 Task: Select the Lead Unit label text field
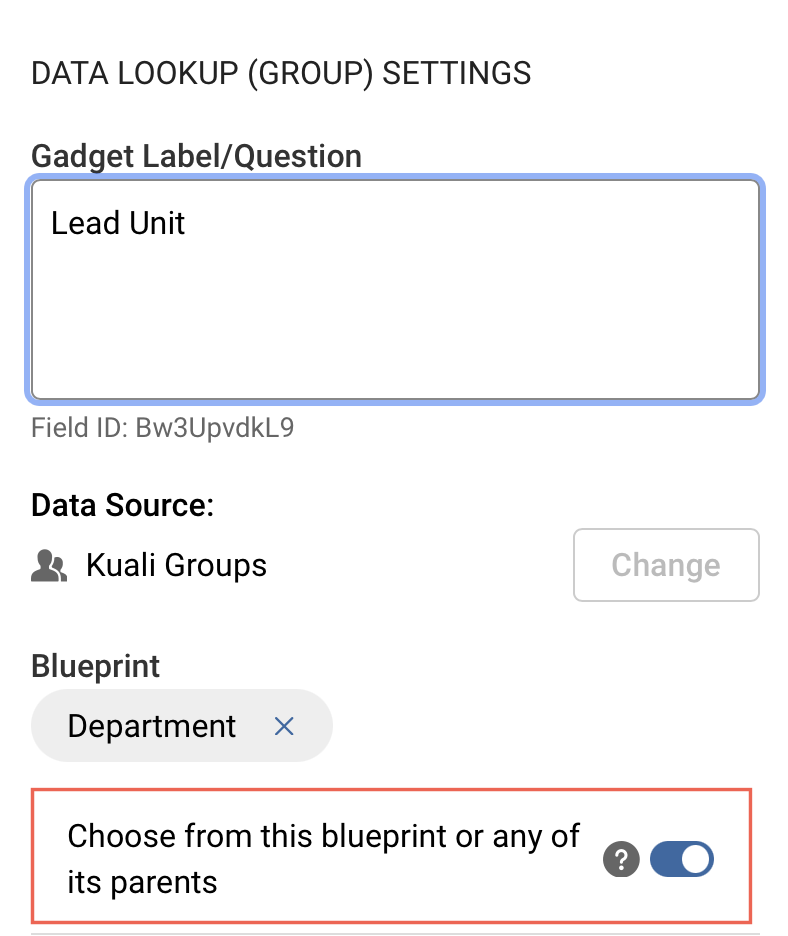[395, 289]
